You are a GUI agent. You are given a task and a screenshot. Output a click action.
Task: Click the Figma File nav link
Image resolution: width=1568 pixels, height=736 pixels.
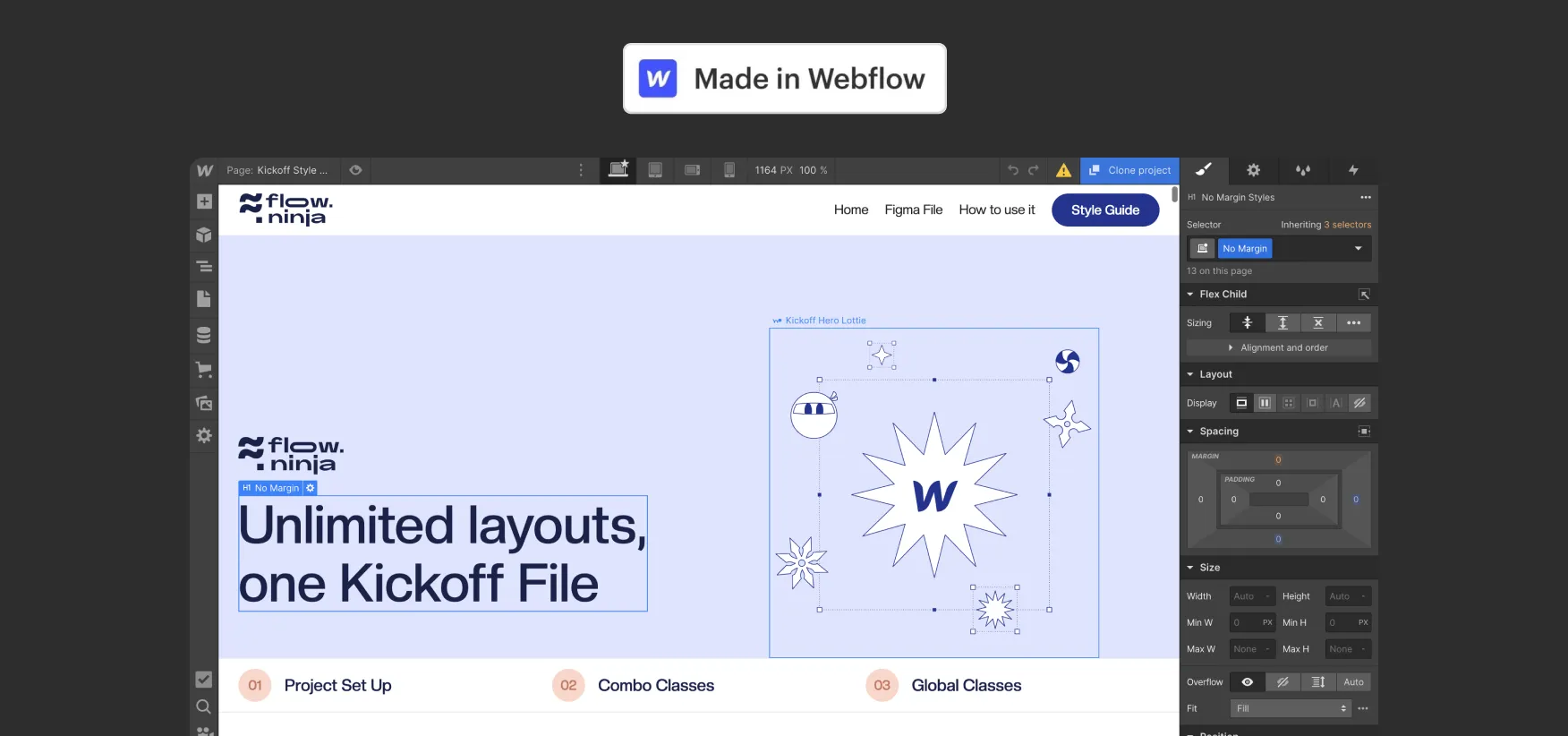coord(913,210)
